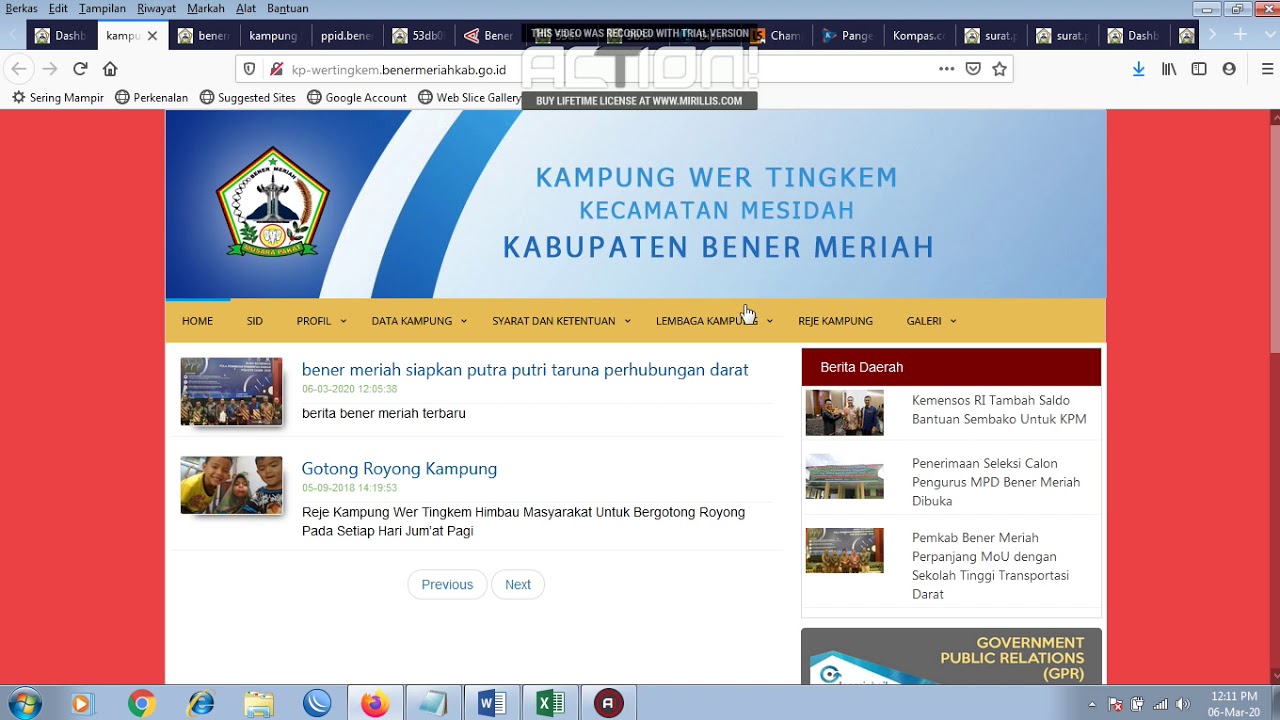1280x720 pixels.
Task: Click the back navigation arrow
Action: [x=18, y=69]
